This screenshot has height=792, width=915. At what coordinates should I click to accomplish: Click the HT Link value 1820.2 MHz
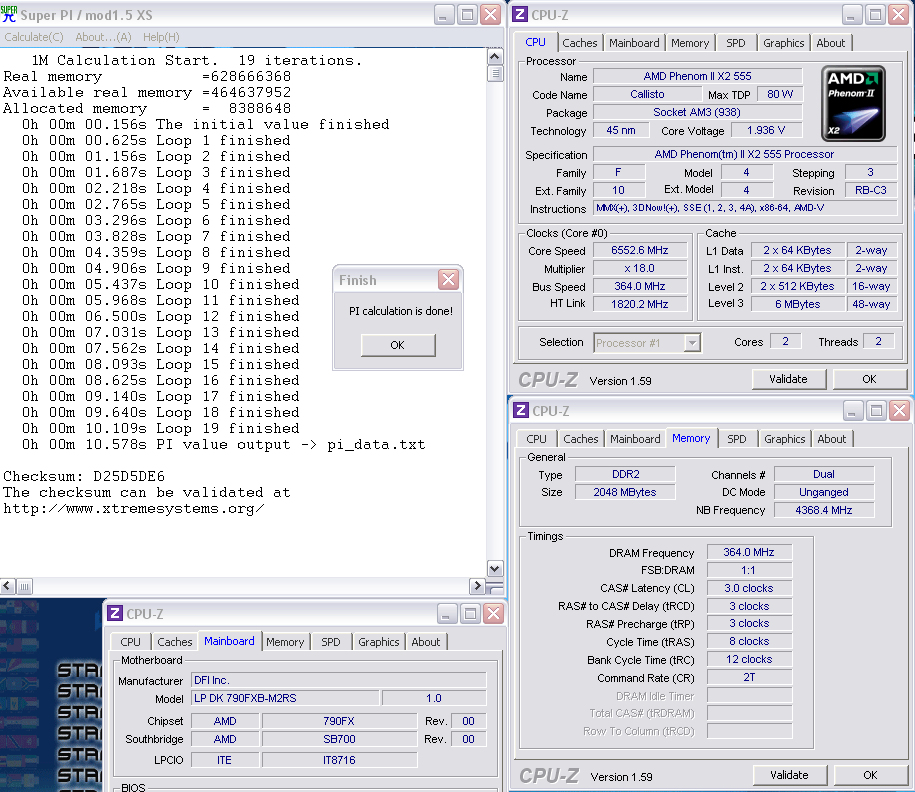tap(640, 304)
